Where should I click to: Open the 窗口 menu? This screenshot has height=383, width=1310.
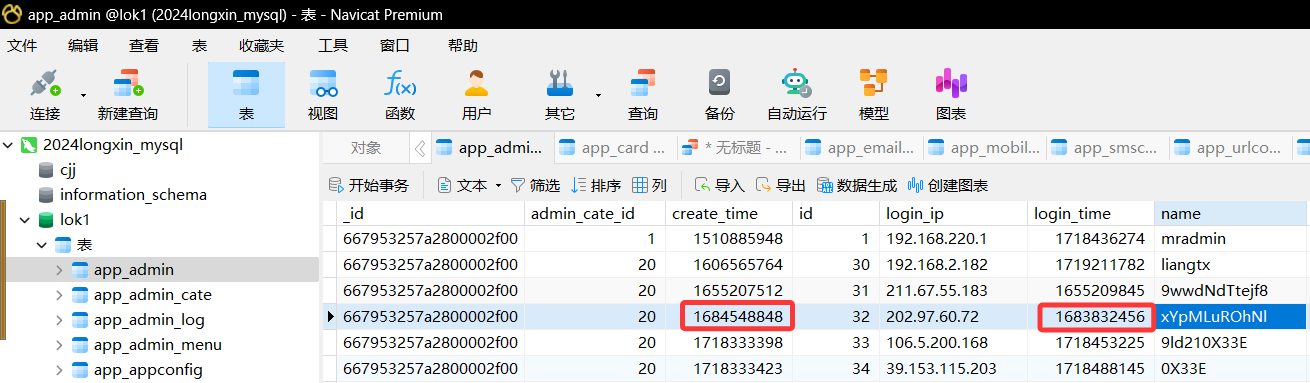[394, 45]
